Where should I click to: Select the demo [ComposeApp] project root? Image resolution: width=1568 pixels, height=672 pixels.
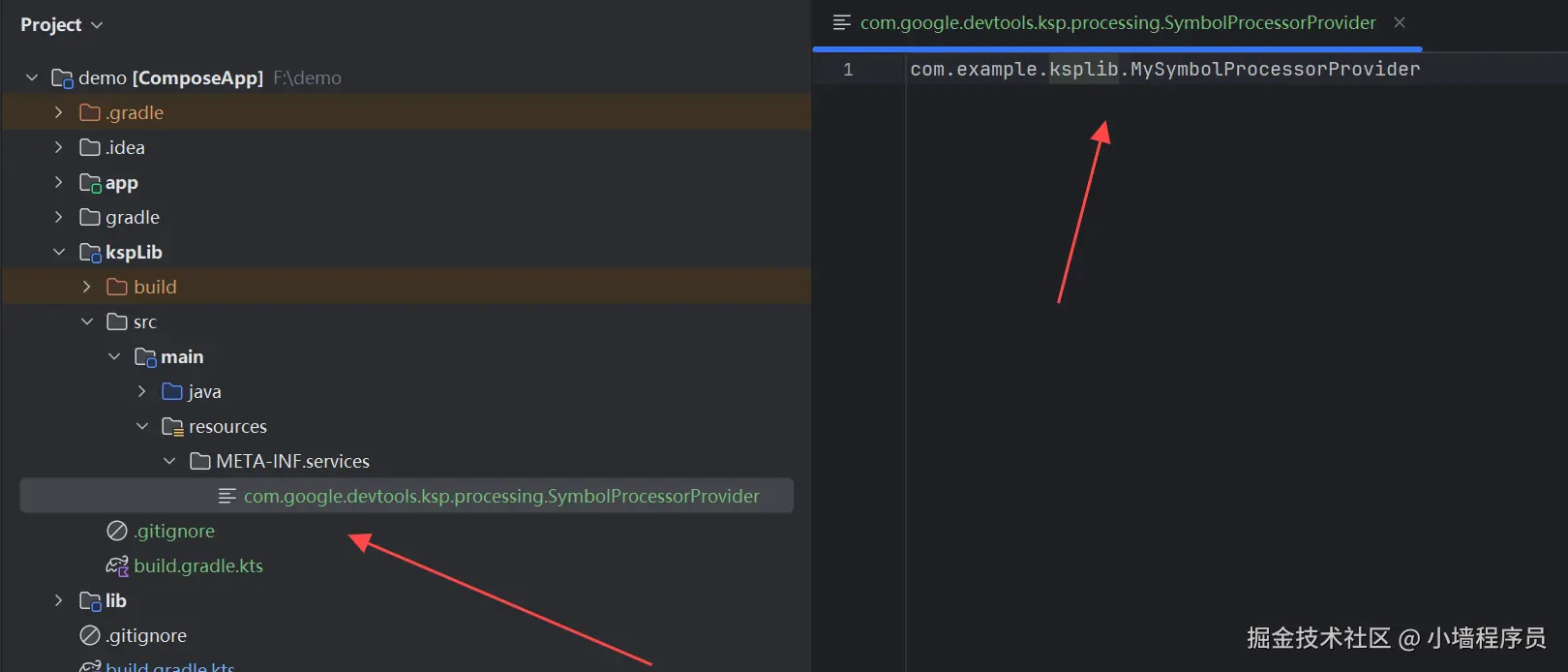(x=170, y=78)
